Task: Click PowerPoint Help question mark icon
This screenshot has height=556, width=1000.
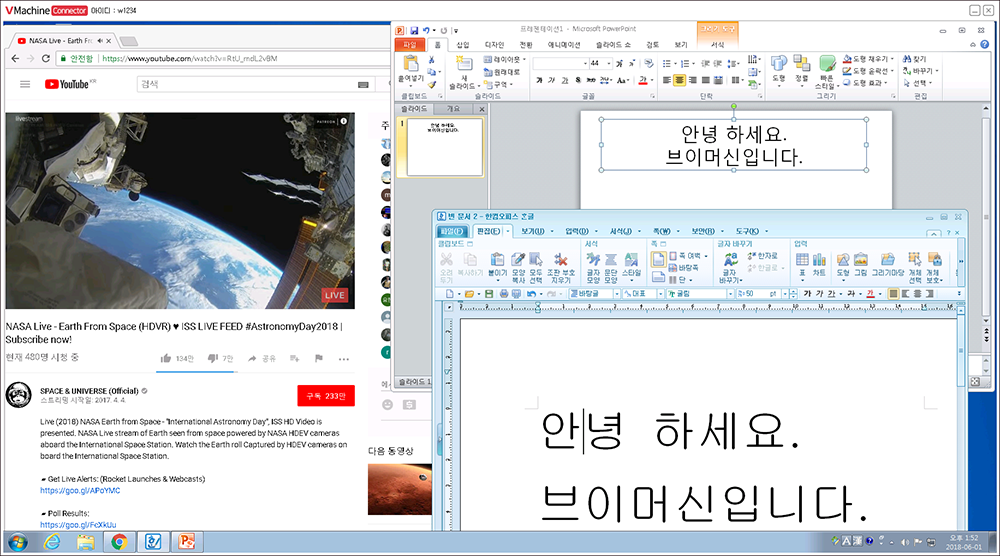Action: [x=984, y=45]
